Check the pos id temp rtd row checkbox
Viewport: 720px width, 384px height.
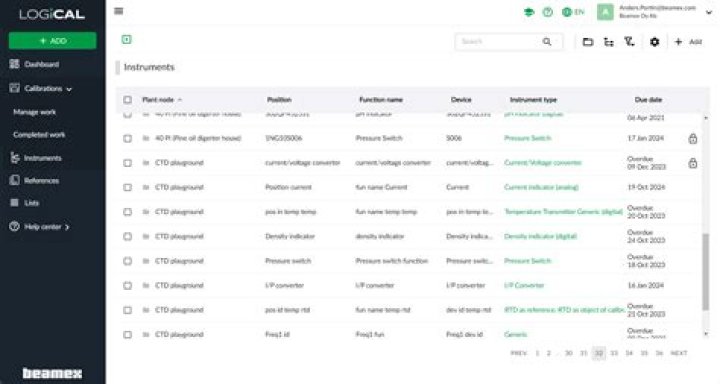click(128, 311)
